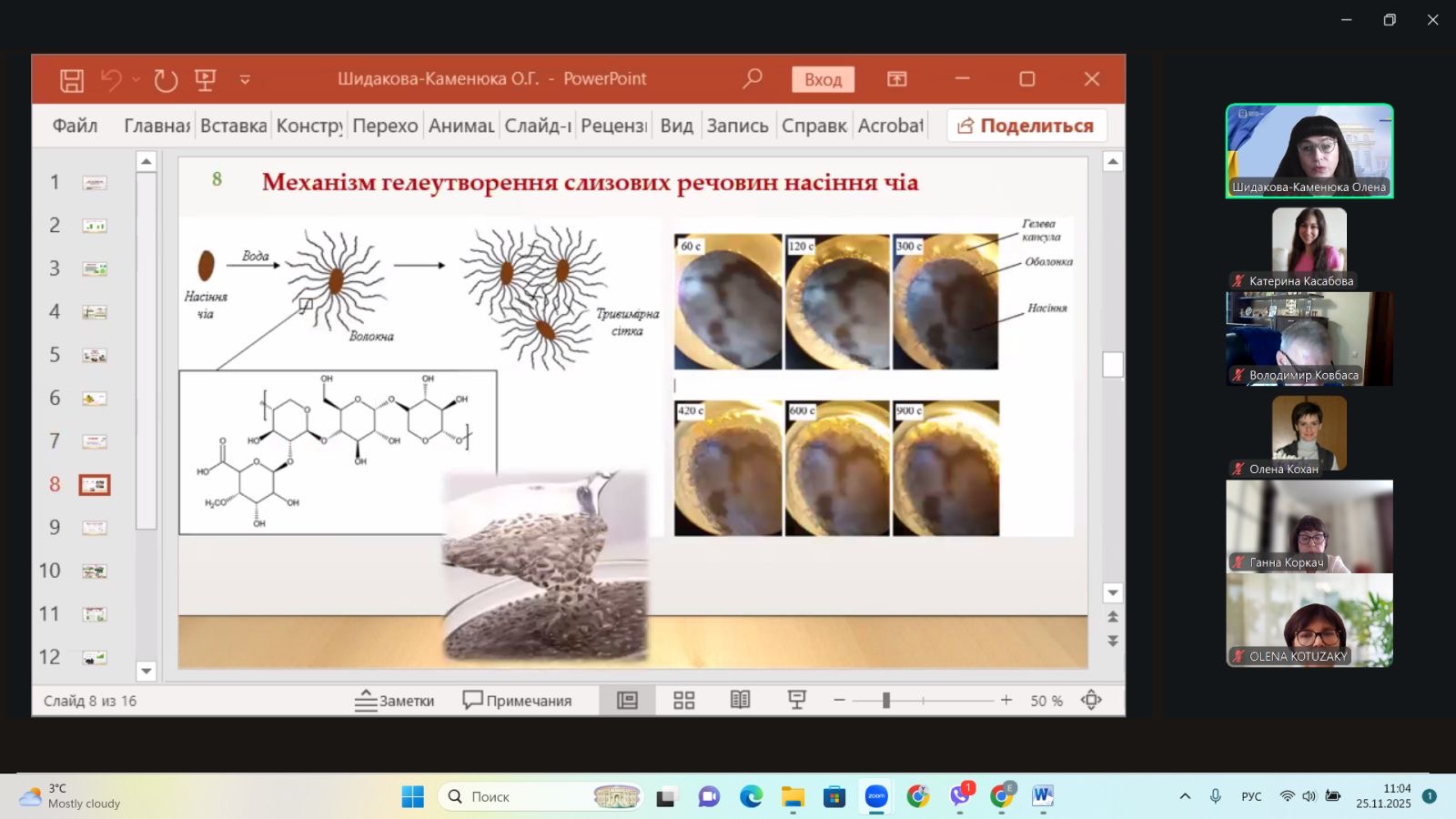
Task: Click the Вход sign-in button
Action: point(823,79)
